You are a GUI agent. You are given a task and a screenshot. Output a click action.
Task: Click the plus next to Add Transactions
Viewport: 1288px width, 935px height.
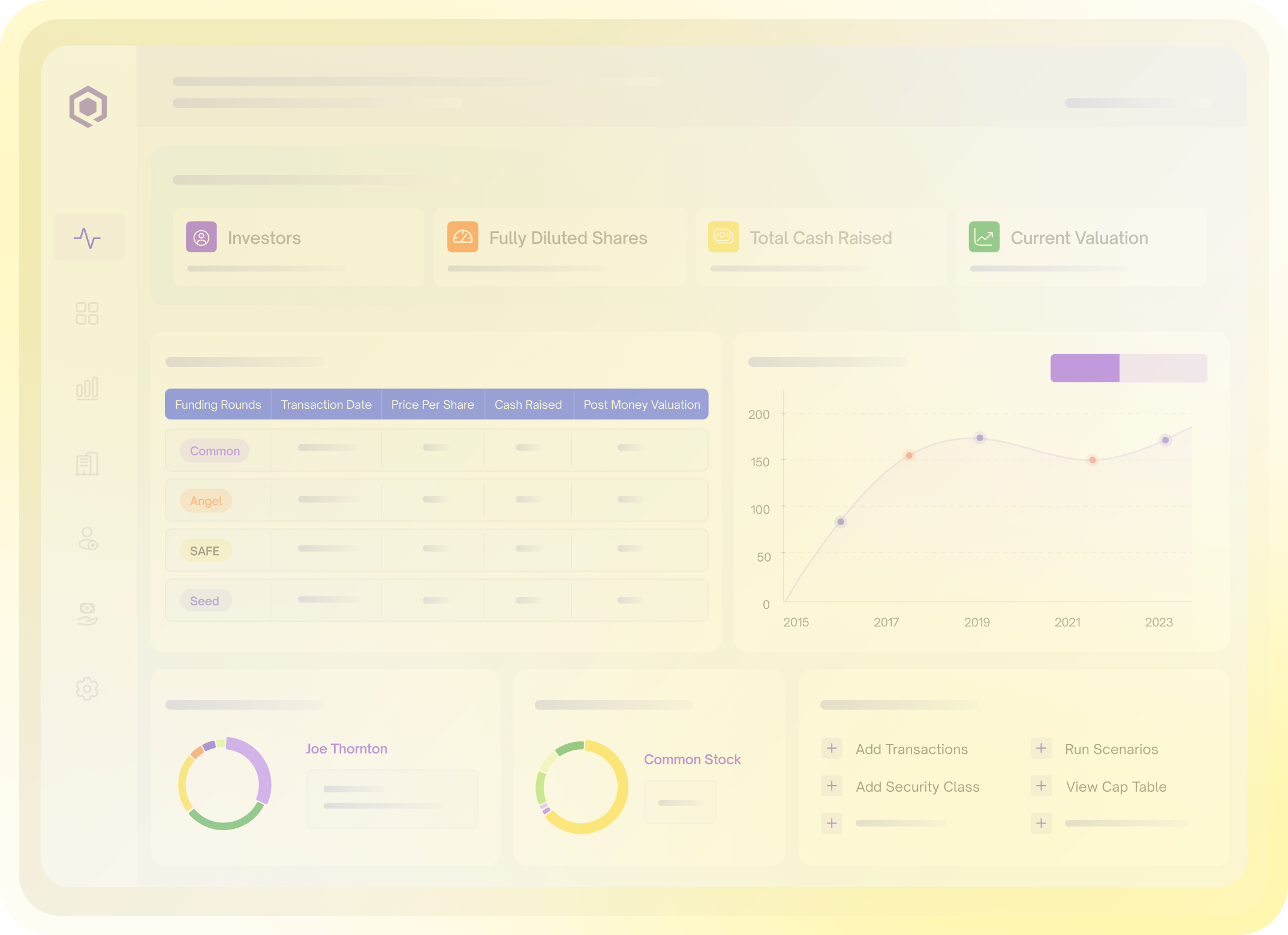[x=832, y=749]
